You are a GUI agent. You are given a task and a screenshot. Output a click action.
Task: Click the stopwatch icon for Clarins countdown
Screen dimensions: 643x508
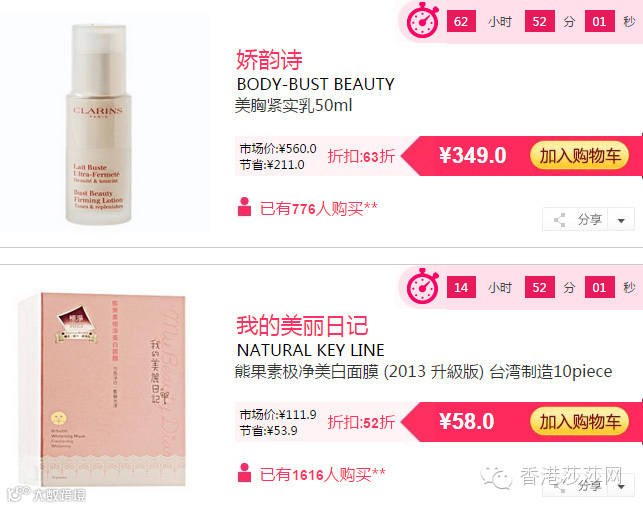[x=422, y=21]
